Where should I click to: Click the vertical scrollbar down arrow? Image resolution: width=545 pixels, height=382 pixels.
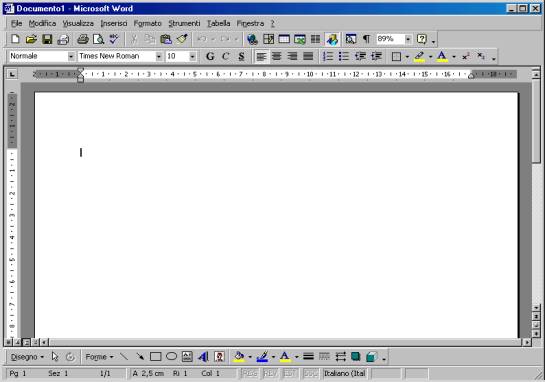pos(536,308)
